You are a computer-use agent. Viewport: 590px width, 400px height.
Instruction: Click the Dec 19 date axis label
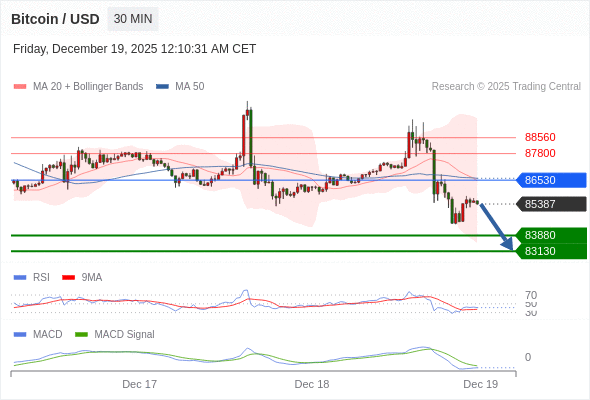click(481, 384)
